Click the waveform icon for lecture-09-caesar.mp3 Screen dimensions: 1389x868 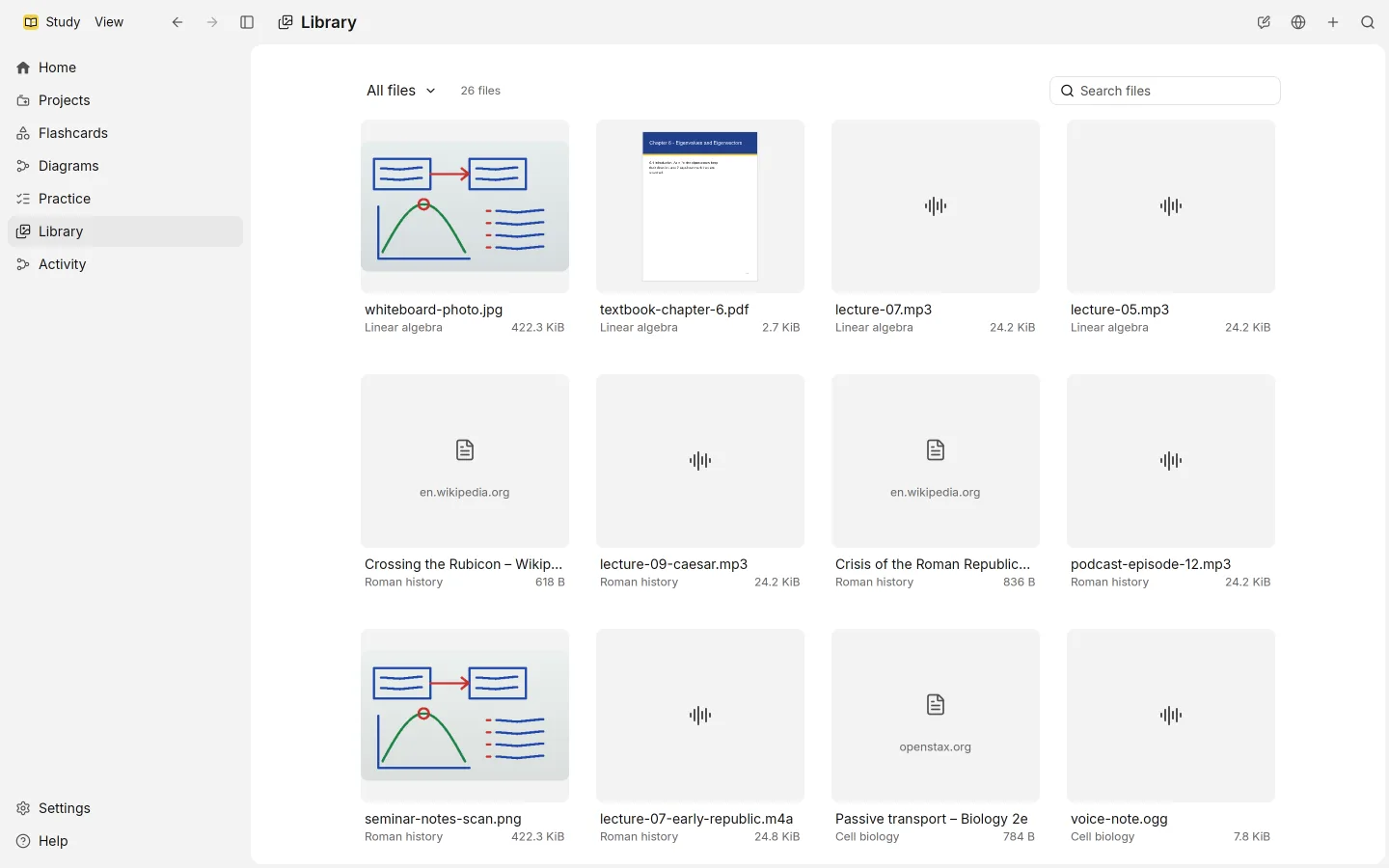tap(700, 460)
